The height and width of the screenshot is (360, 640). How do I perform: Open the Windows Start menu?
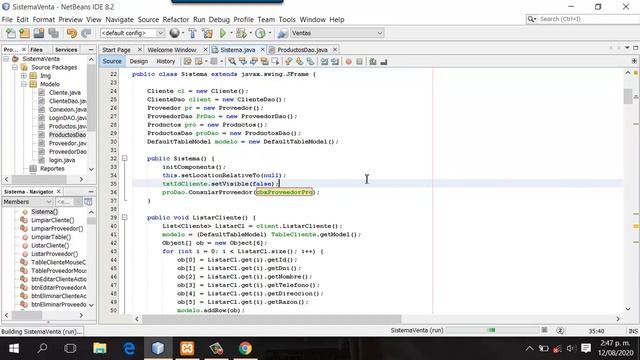(x=14, y=348)
